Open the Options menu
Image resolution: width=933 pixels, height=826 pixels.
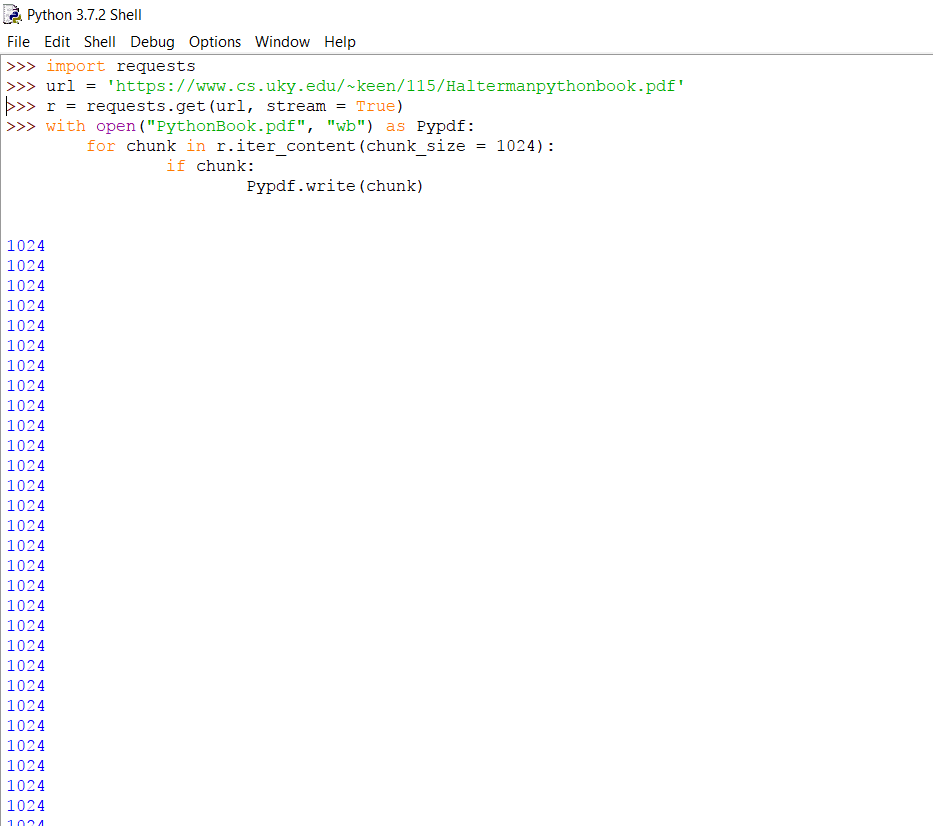click(x=214, y=42)
